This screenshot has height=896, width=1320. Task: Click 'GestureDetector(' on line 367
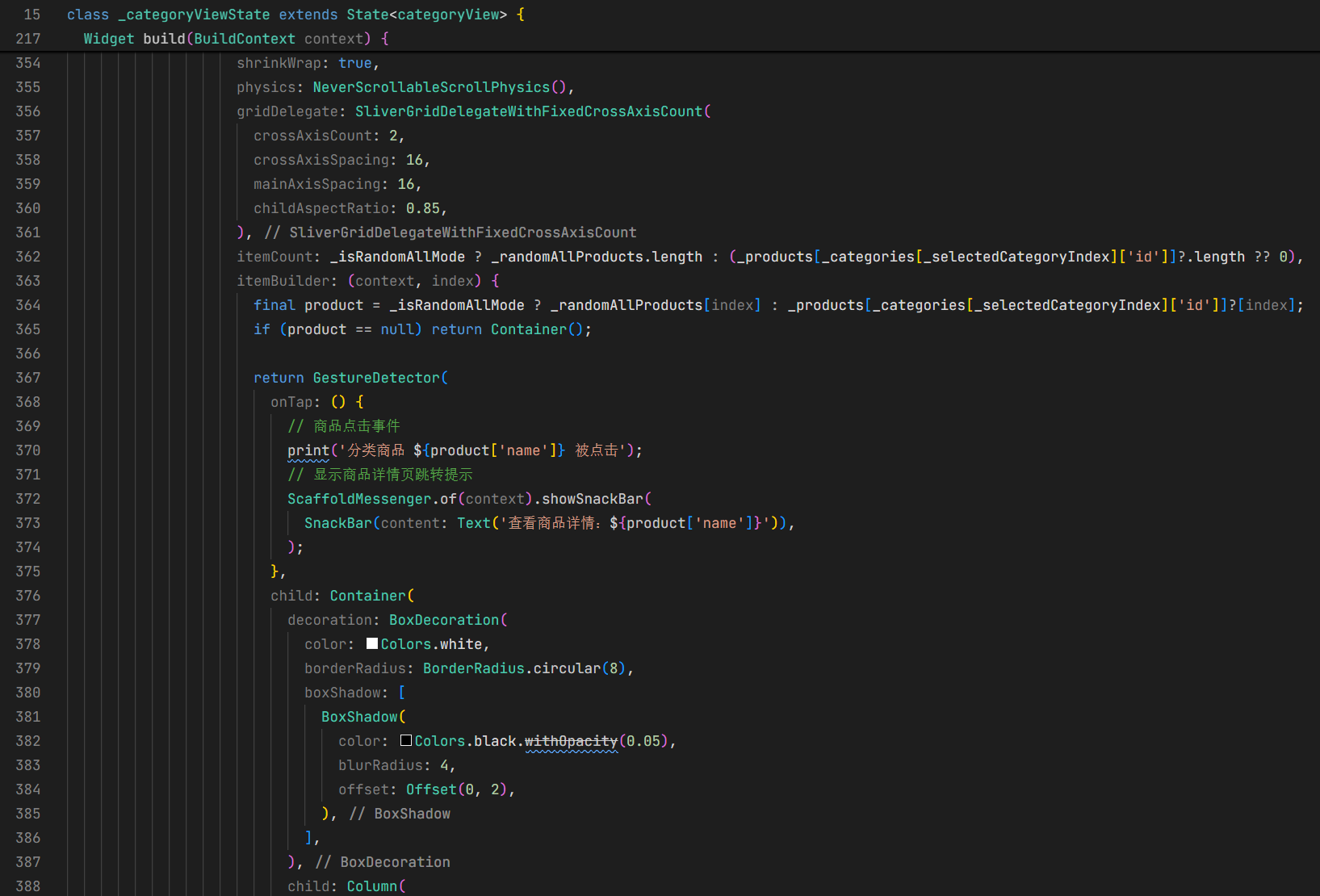coord(380,378)
